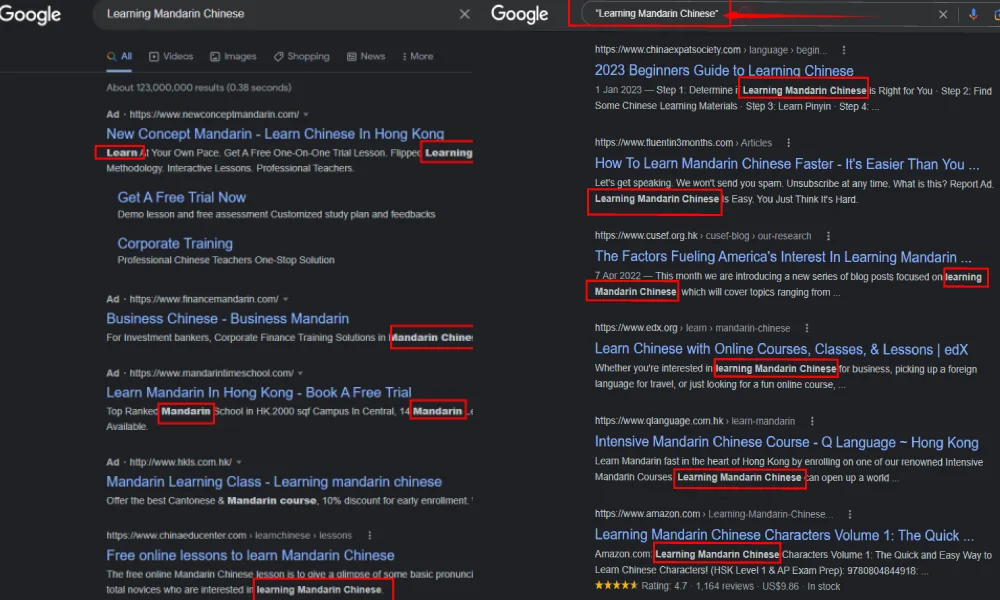Start voice search via microphone icon

click(x=973, y=14)
